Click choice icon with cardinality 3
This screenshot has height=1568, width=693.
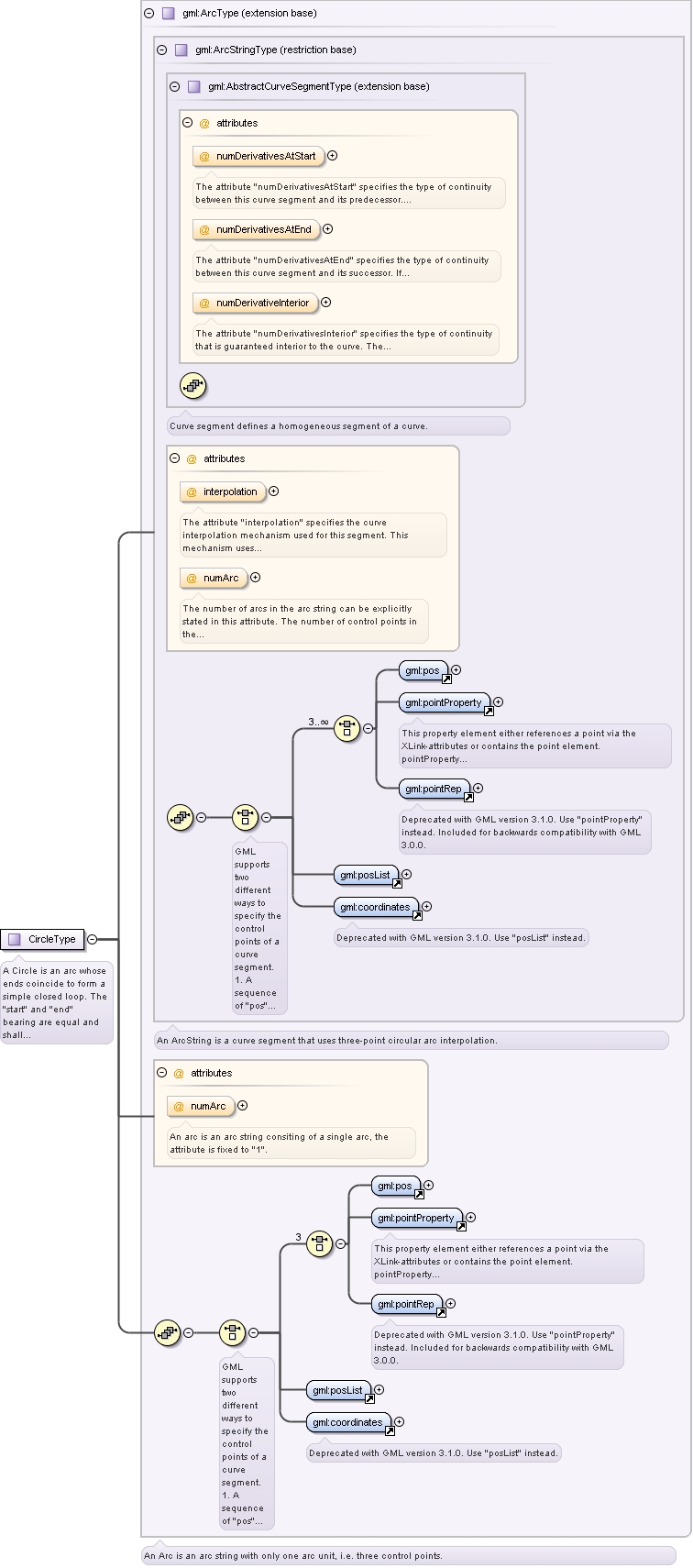pos(319,1244)
